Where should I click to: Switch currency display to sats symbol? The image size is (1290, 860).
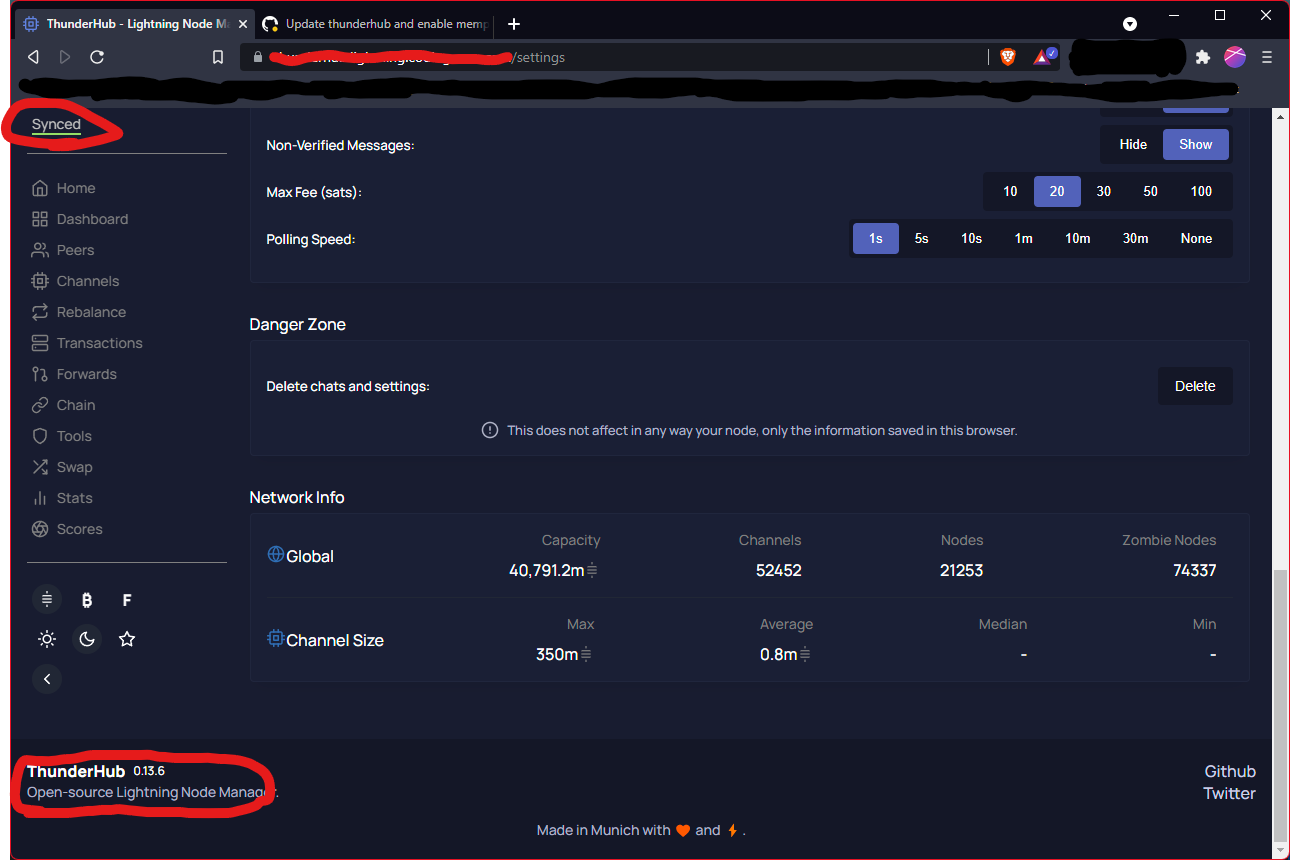click(x=47, y=600)
